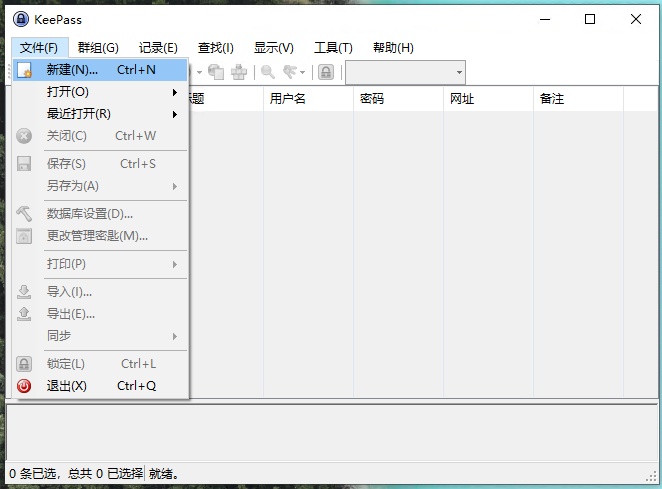Open the 群组(G) menu
This screenshot has height=489, width=662.
[x=98, y=47]
